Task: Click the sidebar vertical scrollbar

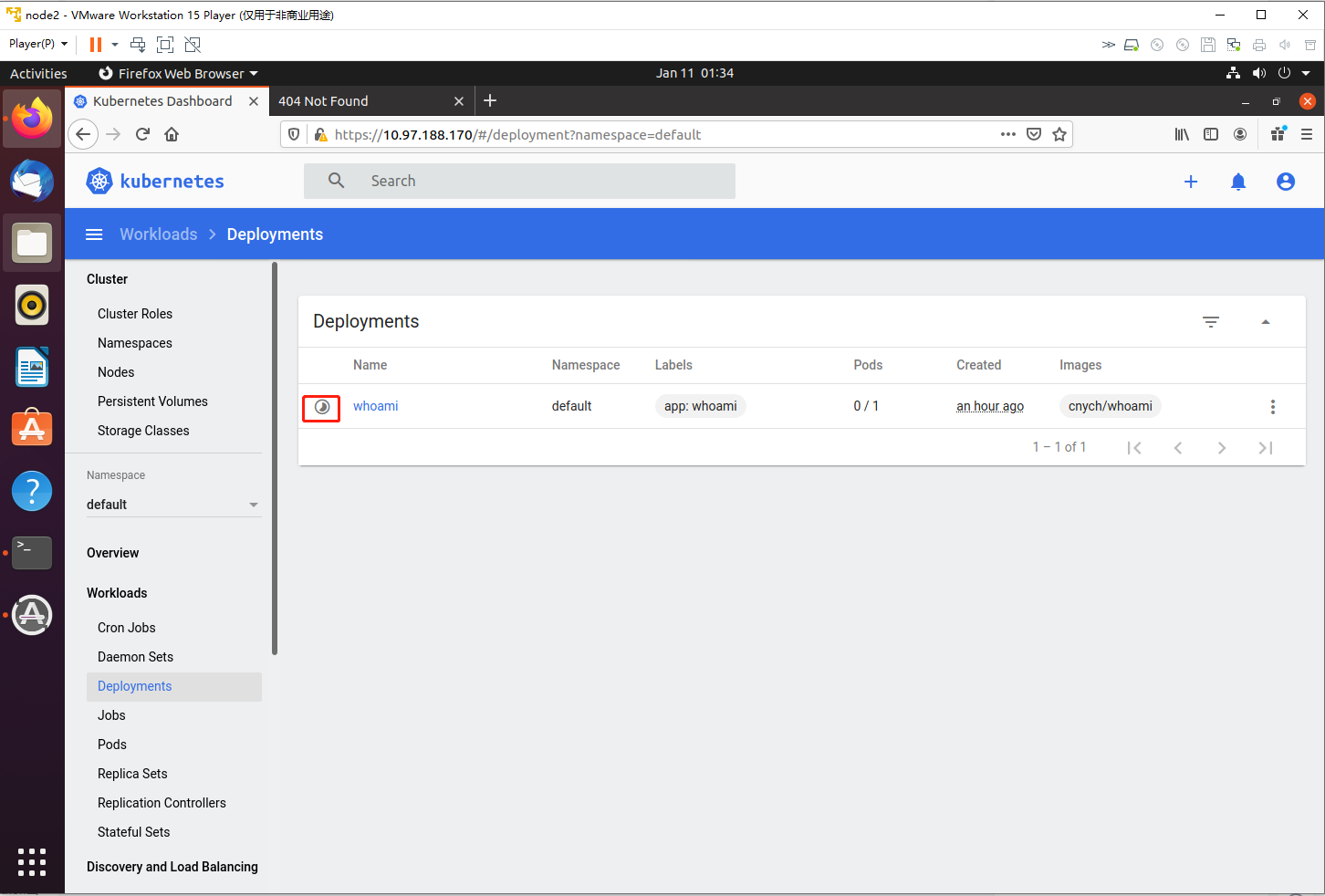Action: point(275,458)
